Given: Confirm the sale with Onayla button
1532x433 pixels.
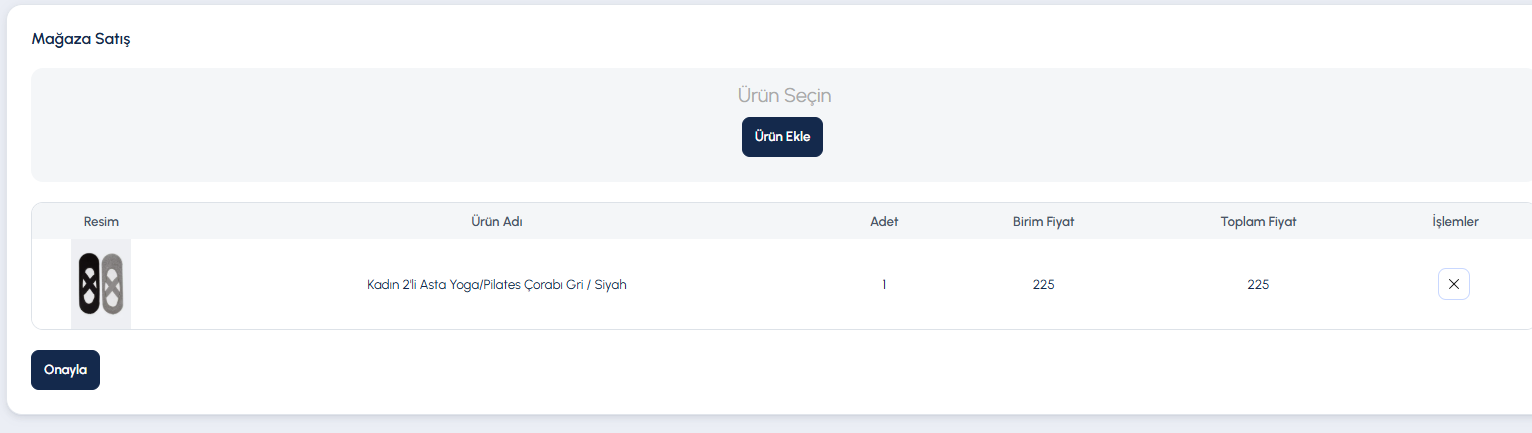Looking at the screenshot, I should tap(66, 370).
